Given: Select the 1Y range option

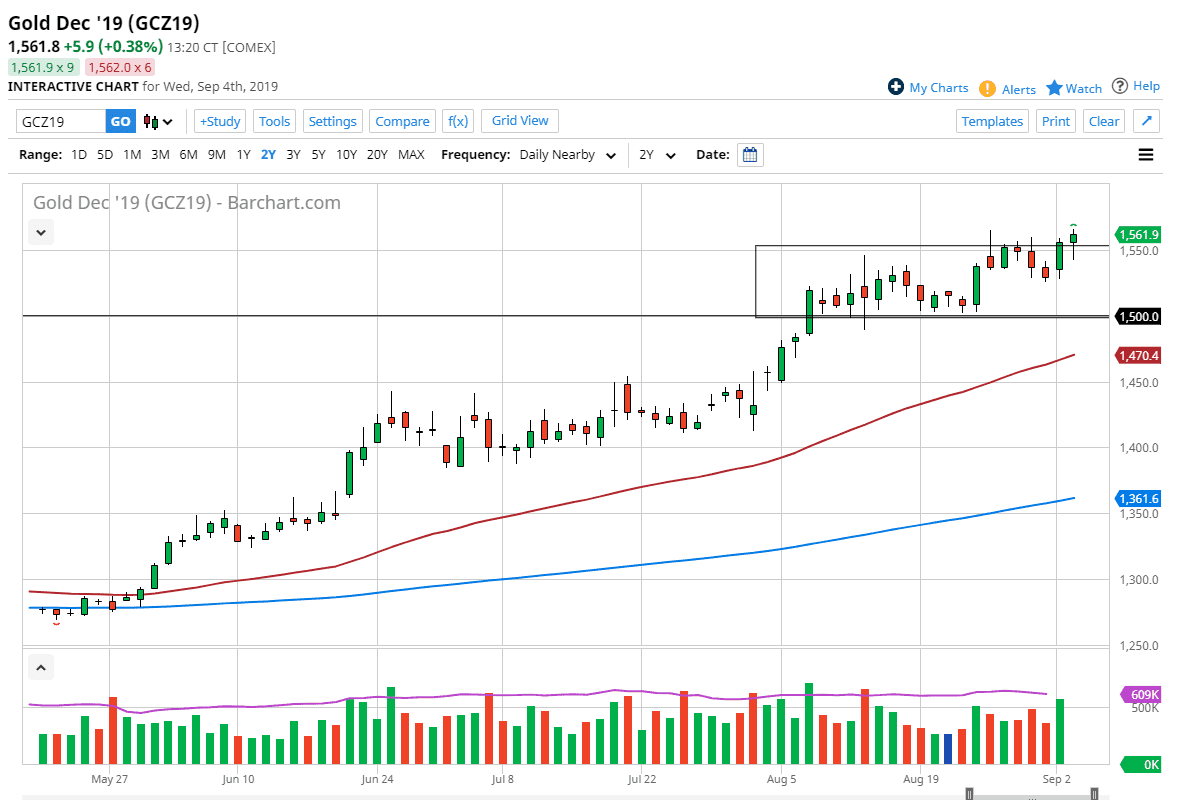Looking at the screenshot, I should (243, 155).
